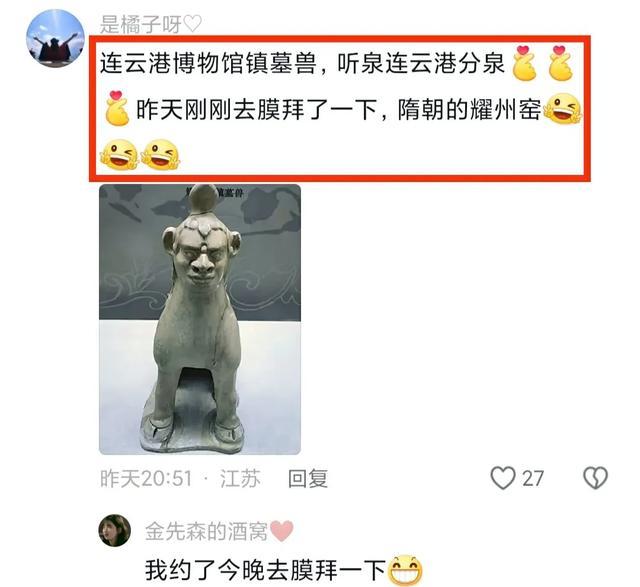Open the 金先森的酒窝 profile avatar
Screen dimensions: 640x587
[115, 530]
